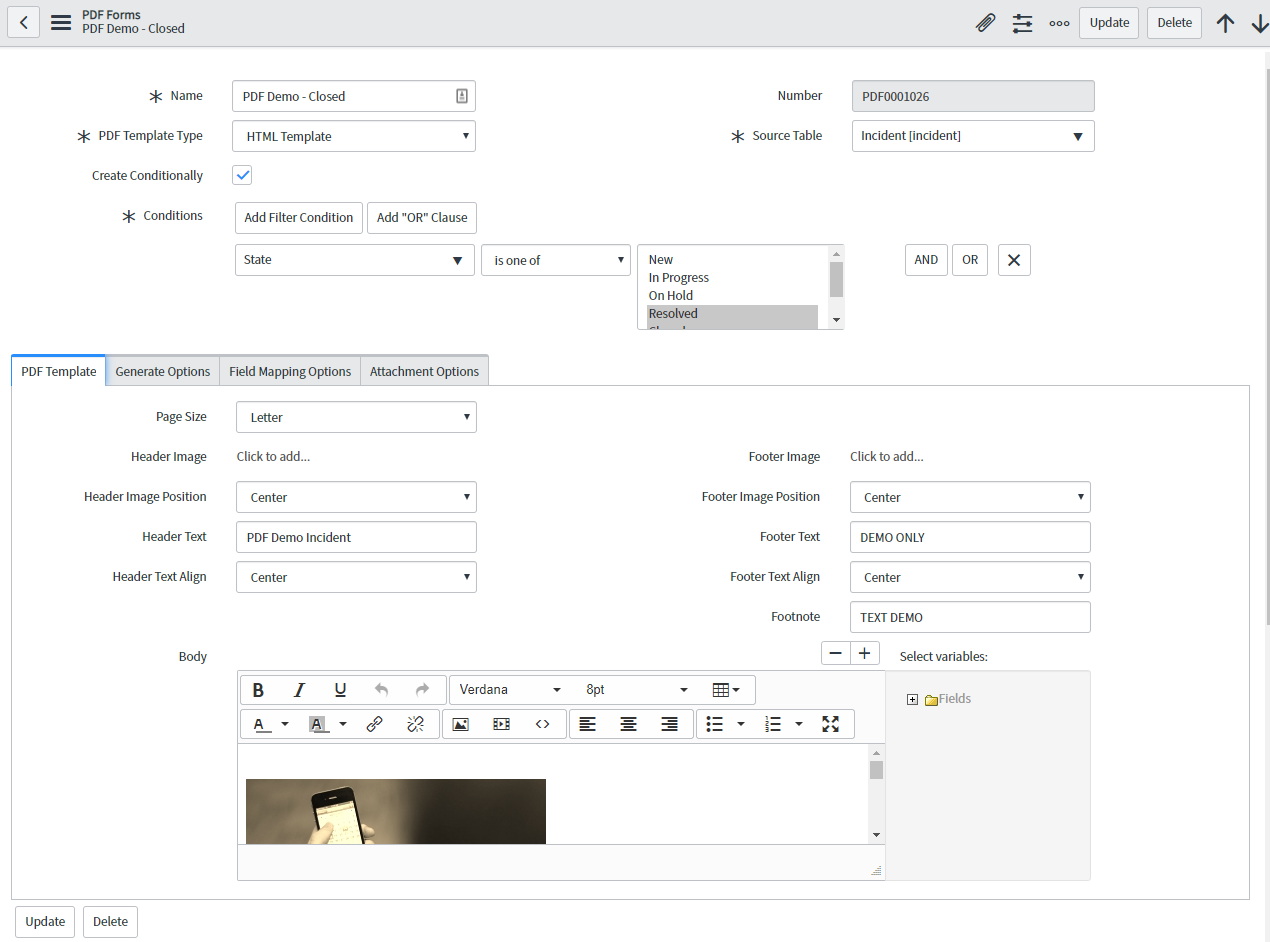1270x942 pixels.
Task: Undo the last edit in the Body editor
Action: click(381, 689)
